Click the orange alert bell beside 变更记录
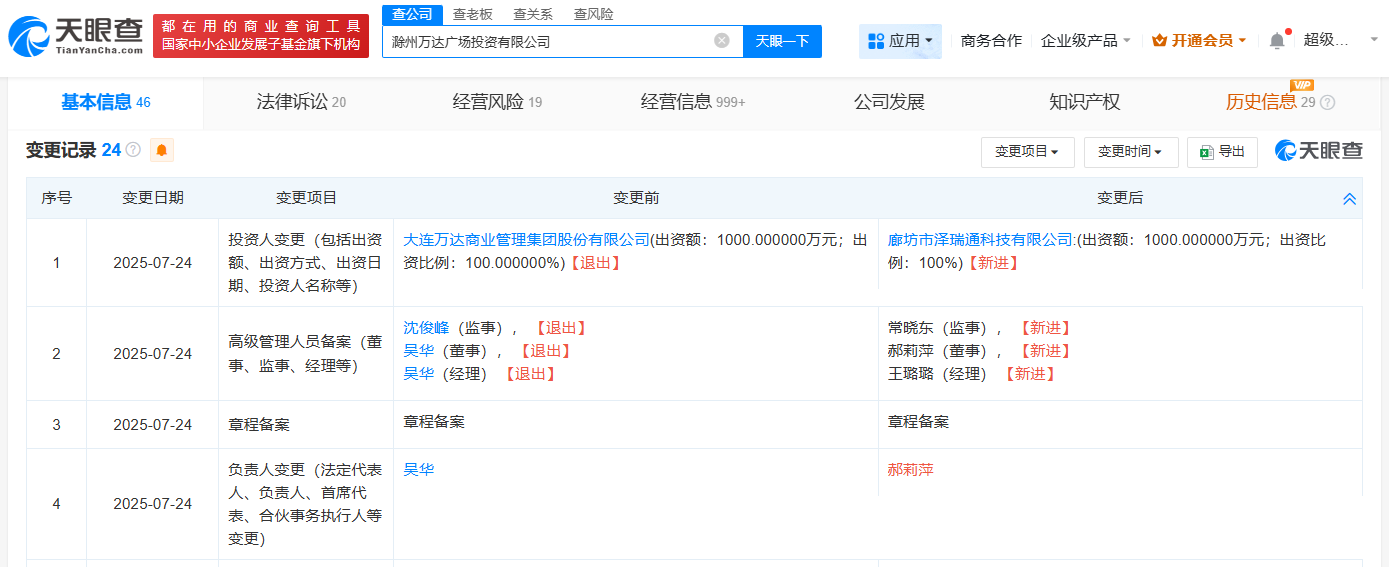 pos(161,151)
